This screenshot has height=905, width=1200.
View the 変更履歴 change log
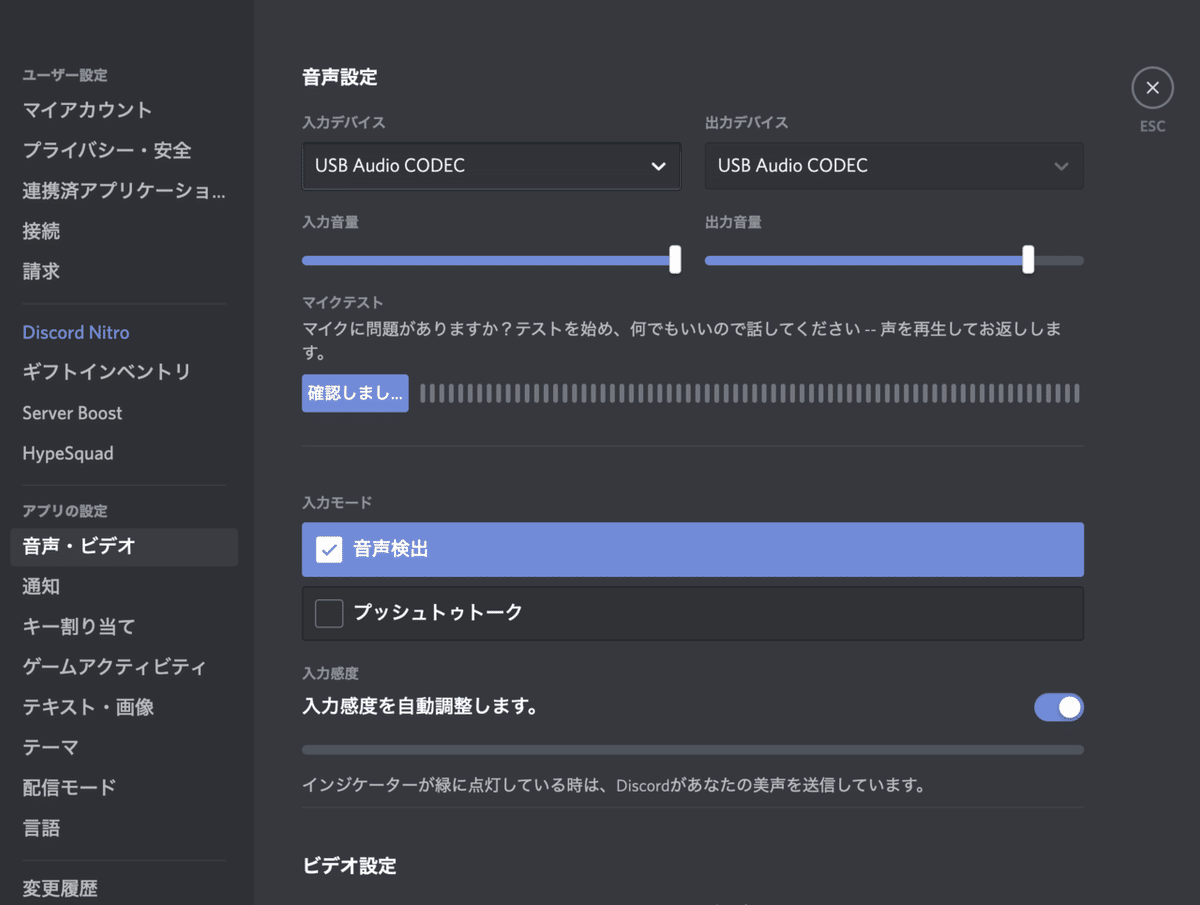click(x=57, y=886)
